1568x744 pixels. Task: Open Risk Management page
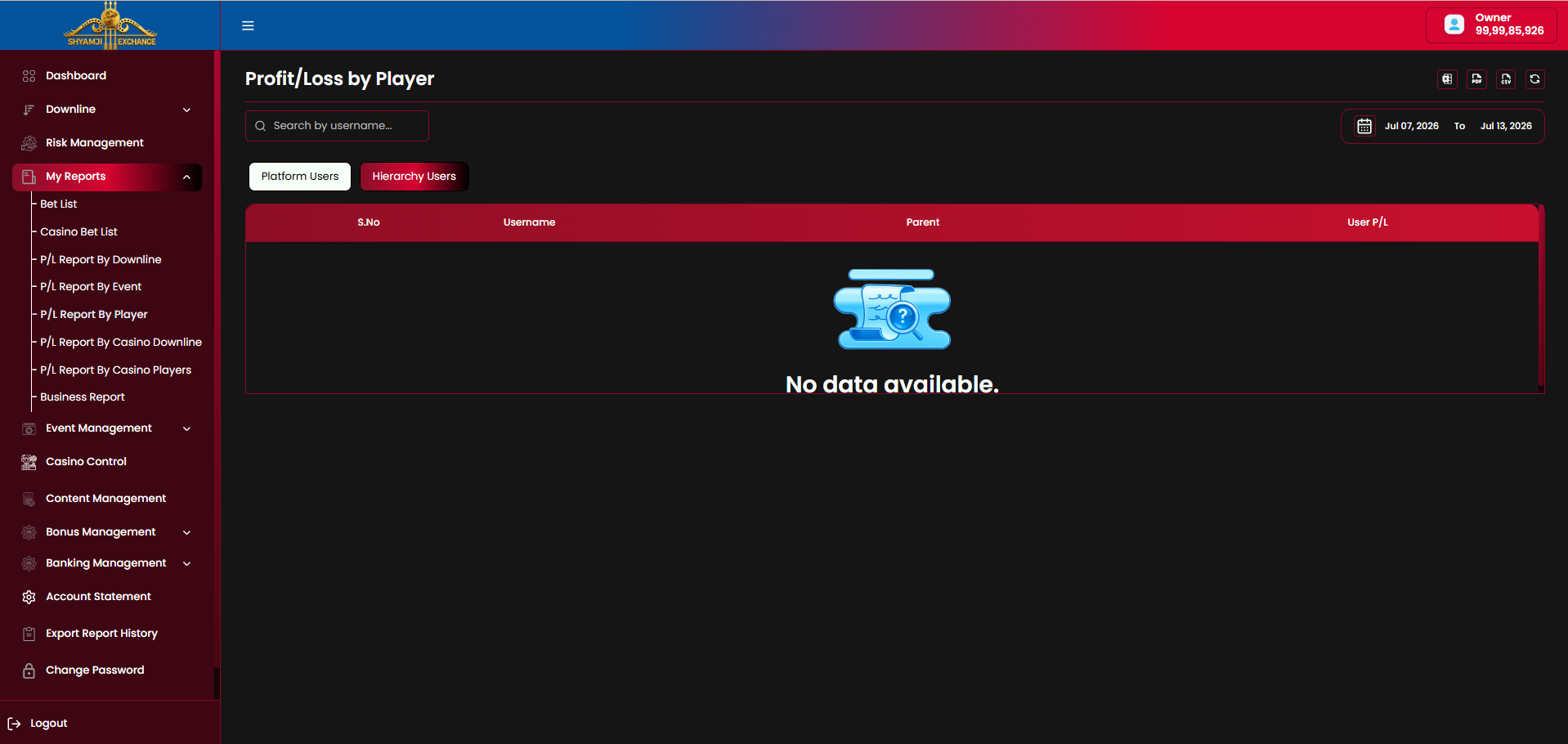[95, 143]
